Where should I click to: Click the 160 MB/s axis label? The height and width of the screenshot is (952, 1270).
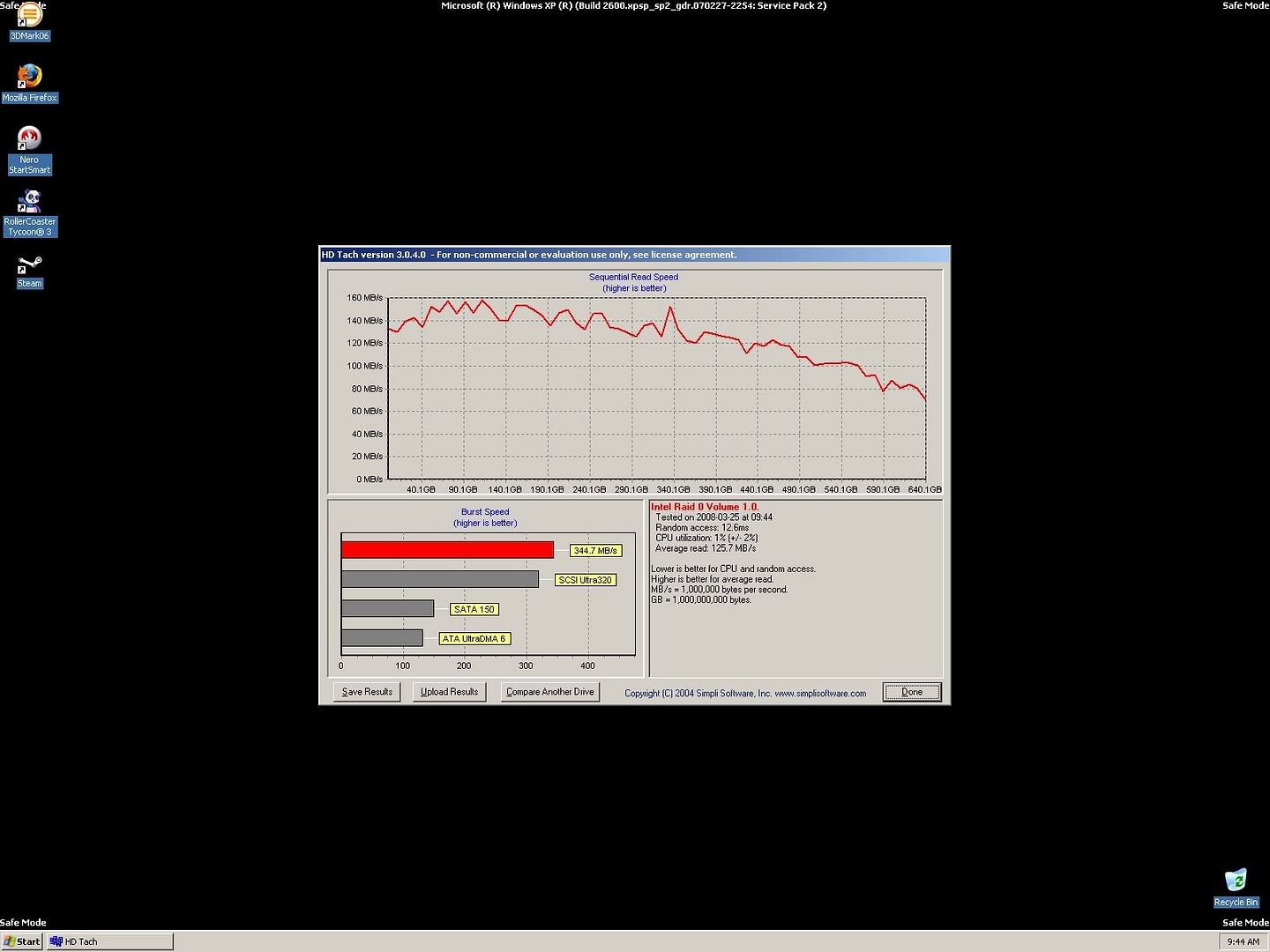364,298
